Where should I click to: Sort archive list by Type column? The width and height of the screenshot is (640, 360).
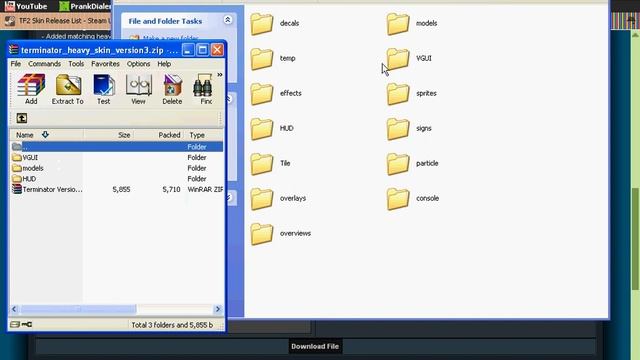tap(204, 135)
